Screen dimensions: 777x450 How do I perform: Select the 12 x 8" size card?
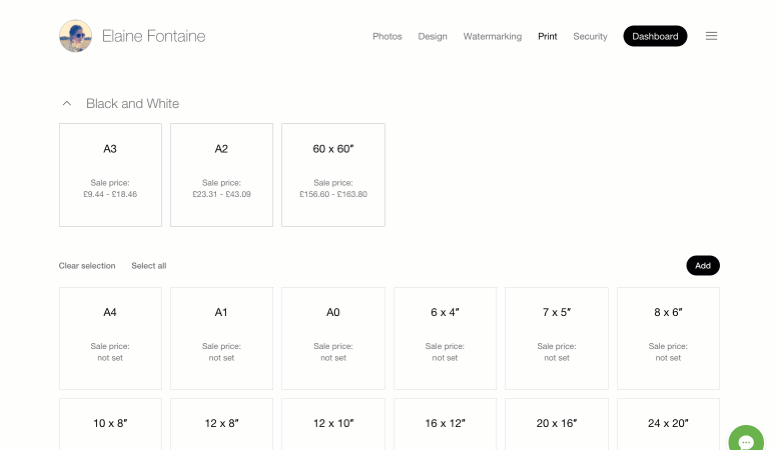pyautogui.click(x=222, y=424)
